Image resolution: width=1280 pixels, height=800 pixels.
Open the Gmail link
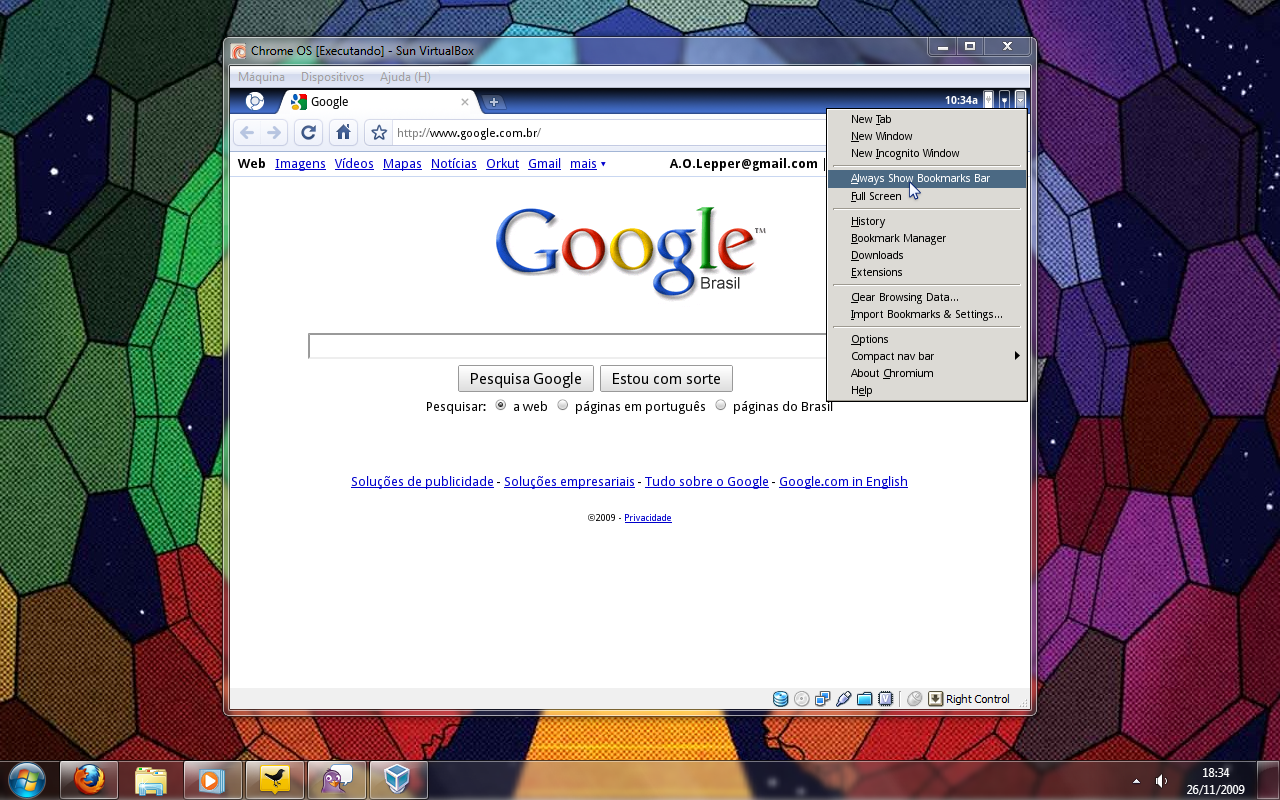point(544,163)
